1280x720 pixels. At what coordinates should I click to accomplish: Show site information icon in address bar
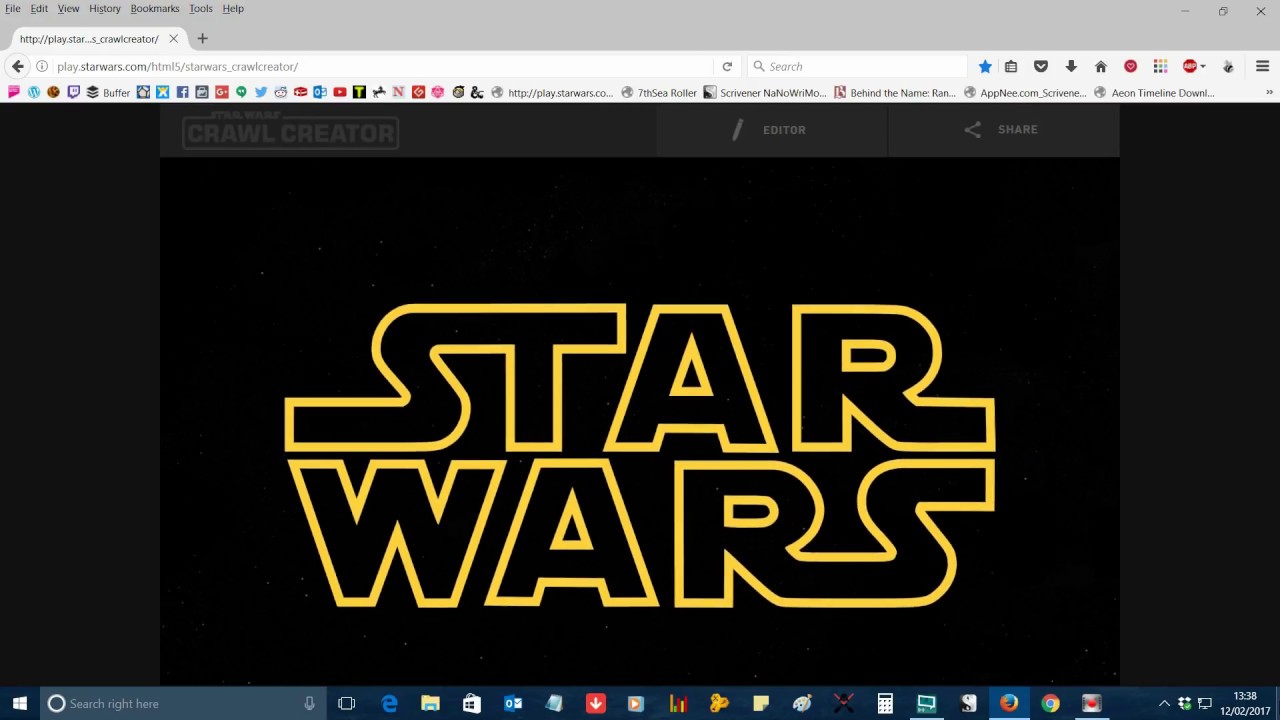42,66
